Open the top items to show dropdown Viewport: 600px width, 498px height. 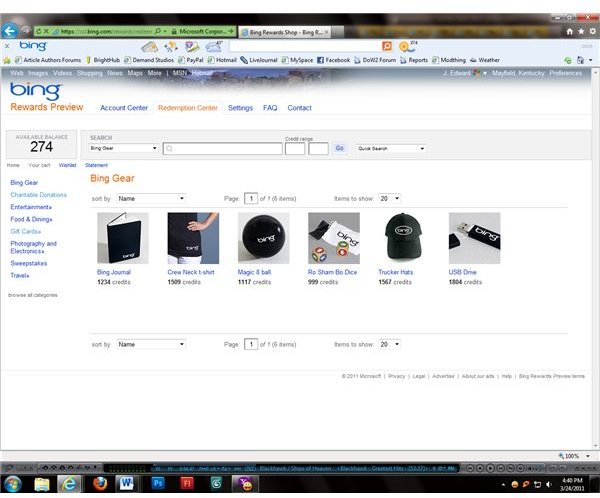pyautogui.click(x=390, y=198)
